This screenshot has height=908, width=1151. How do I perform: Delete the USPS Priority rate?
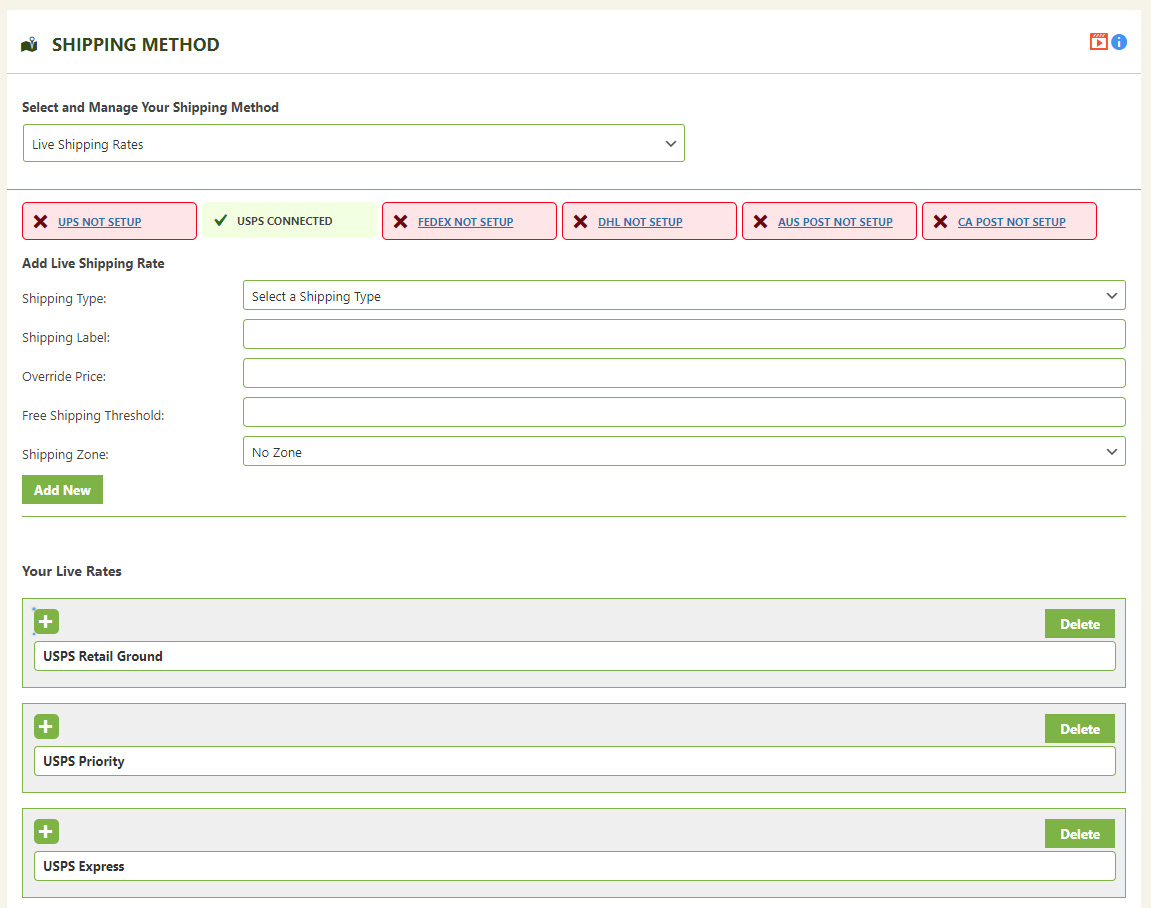(x=1079, y=729)
